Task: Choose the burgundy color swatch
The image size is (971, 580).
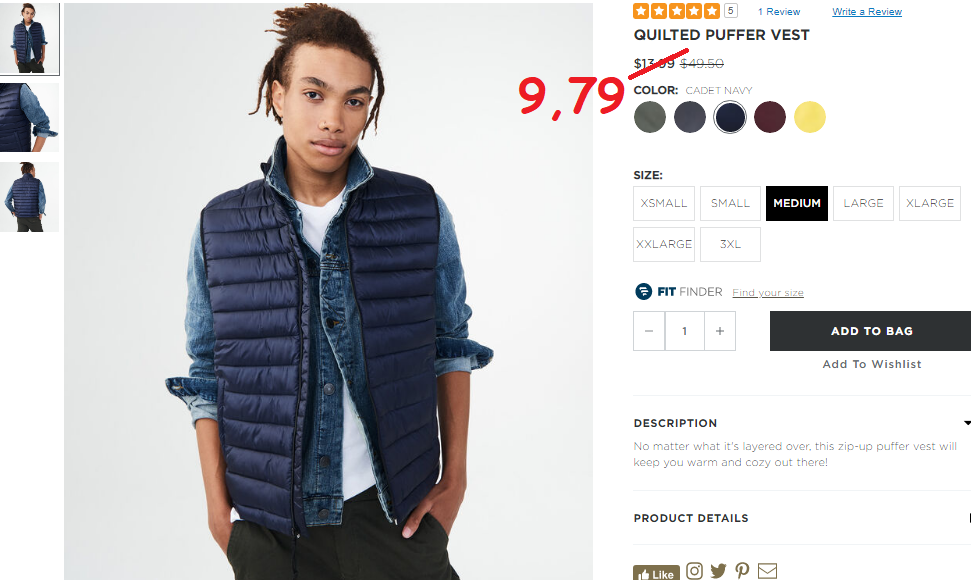Action: [x=770, y=117]
